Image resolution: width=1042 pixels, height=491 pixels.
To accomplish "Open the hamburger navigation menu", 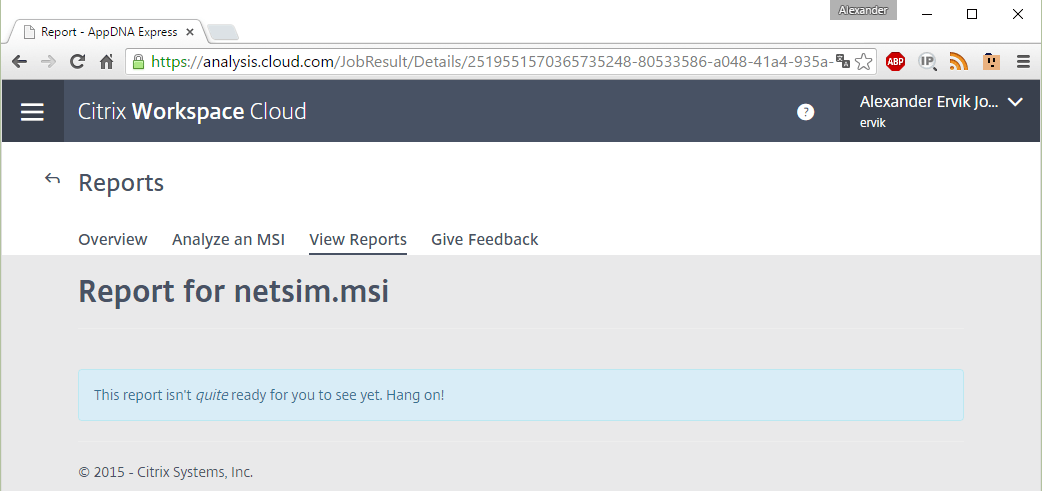I will point(33,112).
